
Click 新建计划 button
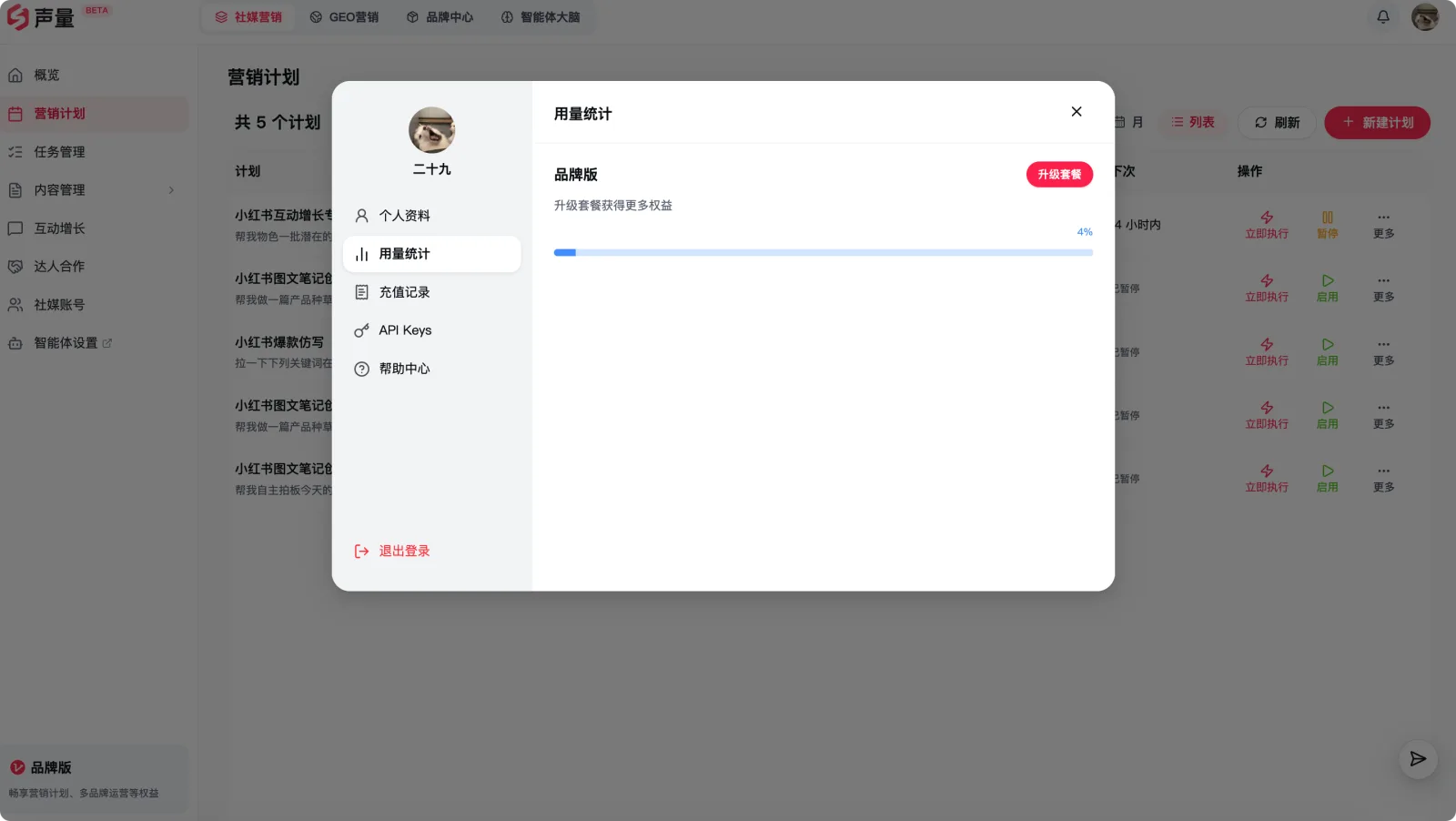point(1377,123)
